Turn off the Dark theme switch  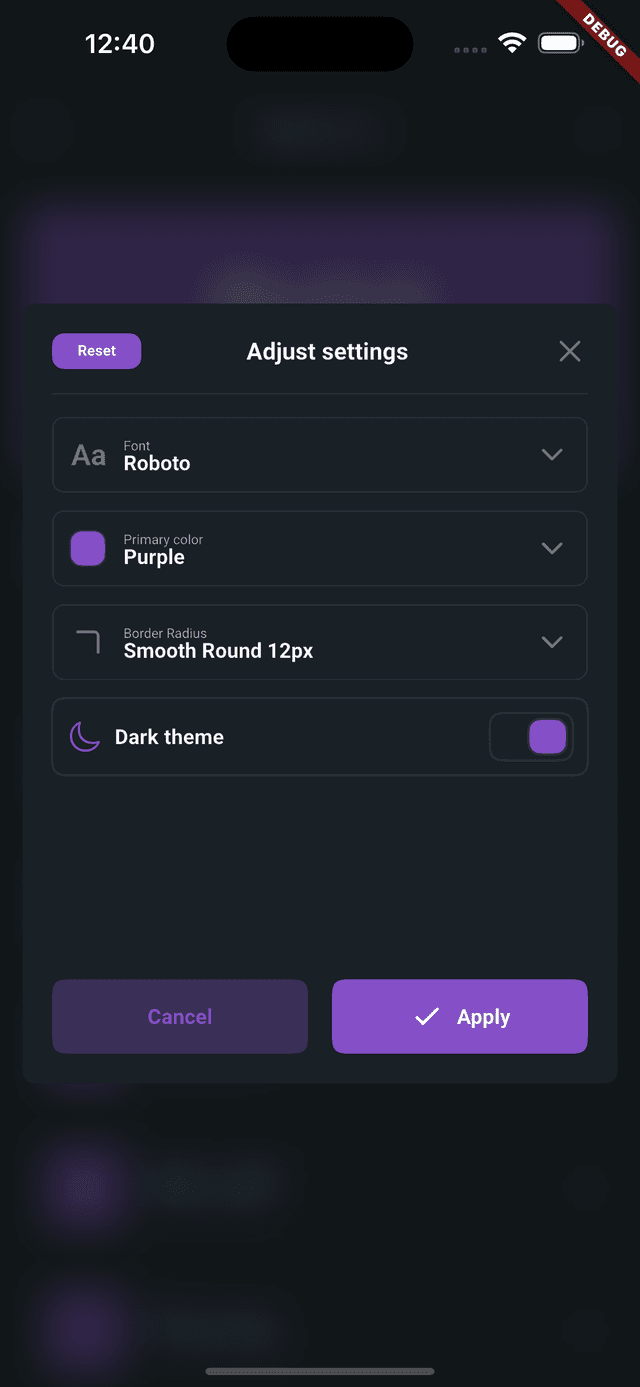531,737
